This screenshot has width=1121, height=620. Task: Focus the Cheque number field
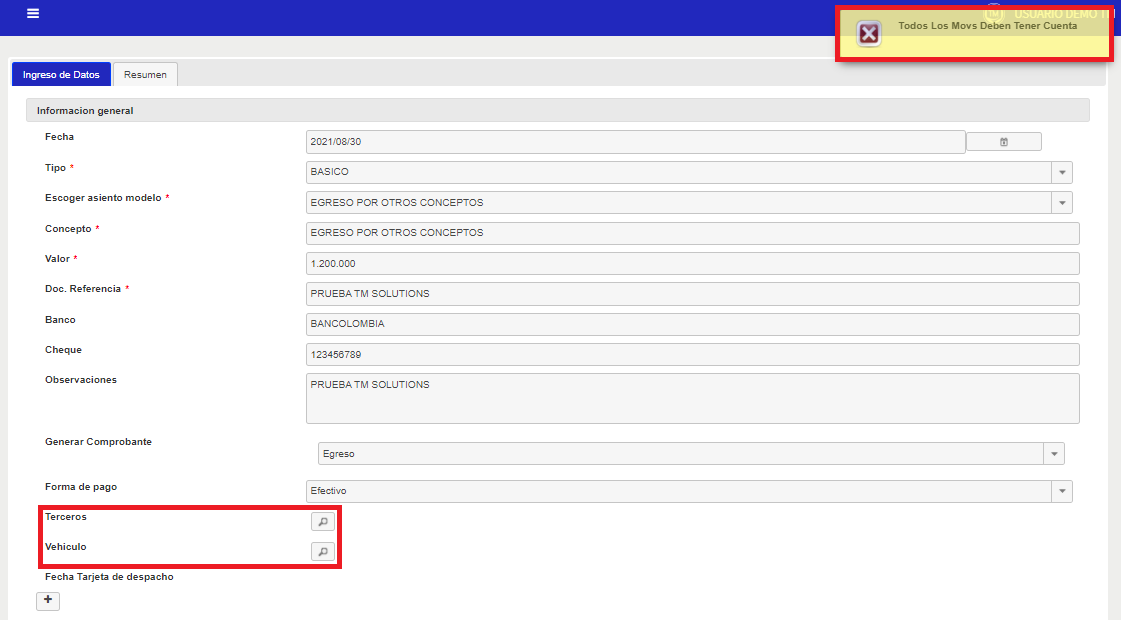pyautogui.click(x=692, y=355)
